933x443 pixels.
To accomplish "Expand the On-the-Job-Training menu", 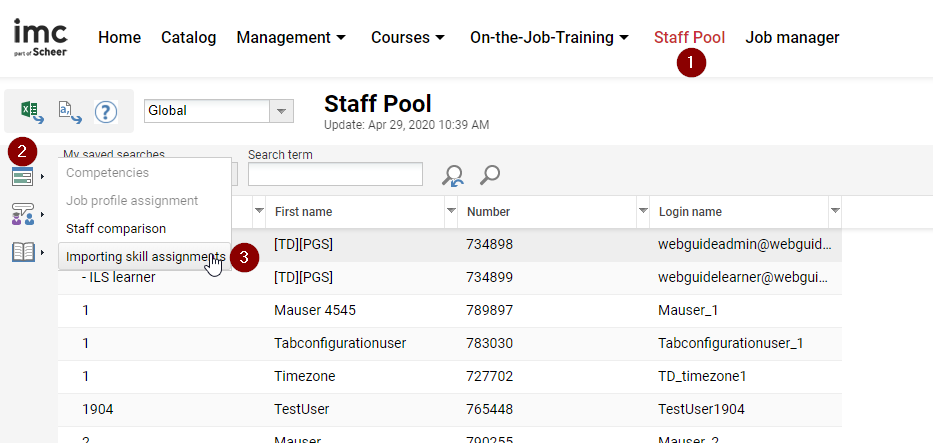I will coord(549,38).
